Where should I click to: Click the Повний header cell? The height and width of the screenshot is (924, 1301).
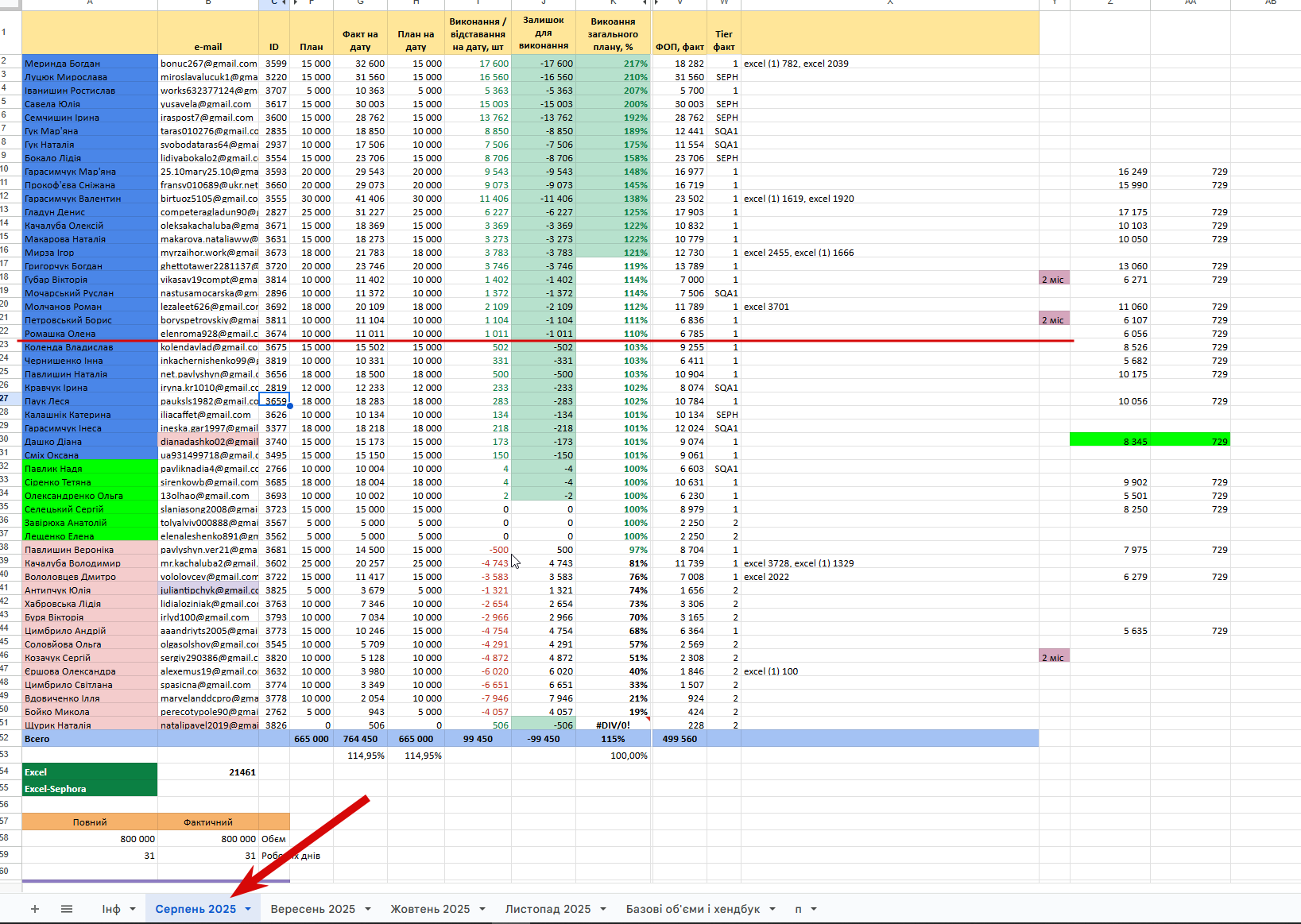click(x=90, y=822)
